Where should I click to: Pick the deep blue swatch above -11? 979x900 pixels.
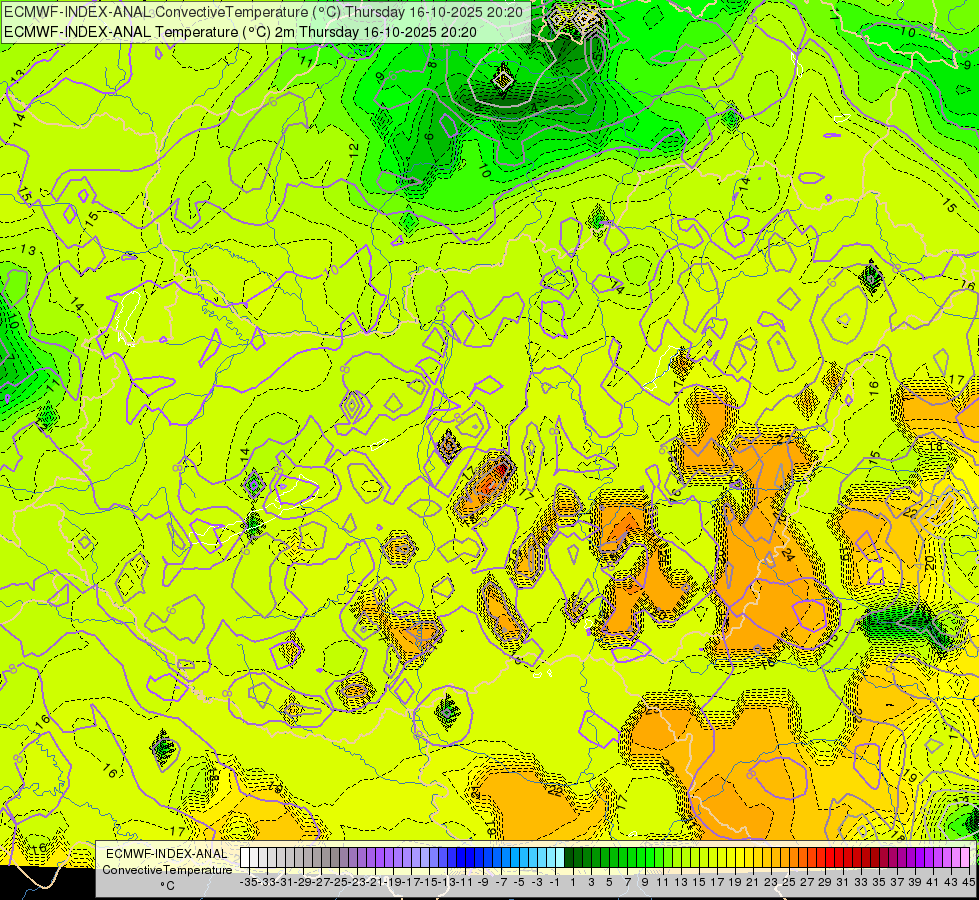tap(461, 857)
